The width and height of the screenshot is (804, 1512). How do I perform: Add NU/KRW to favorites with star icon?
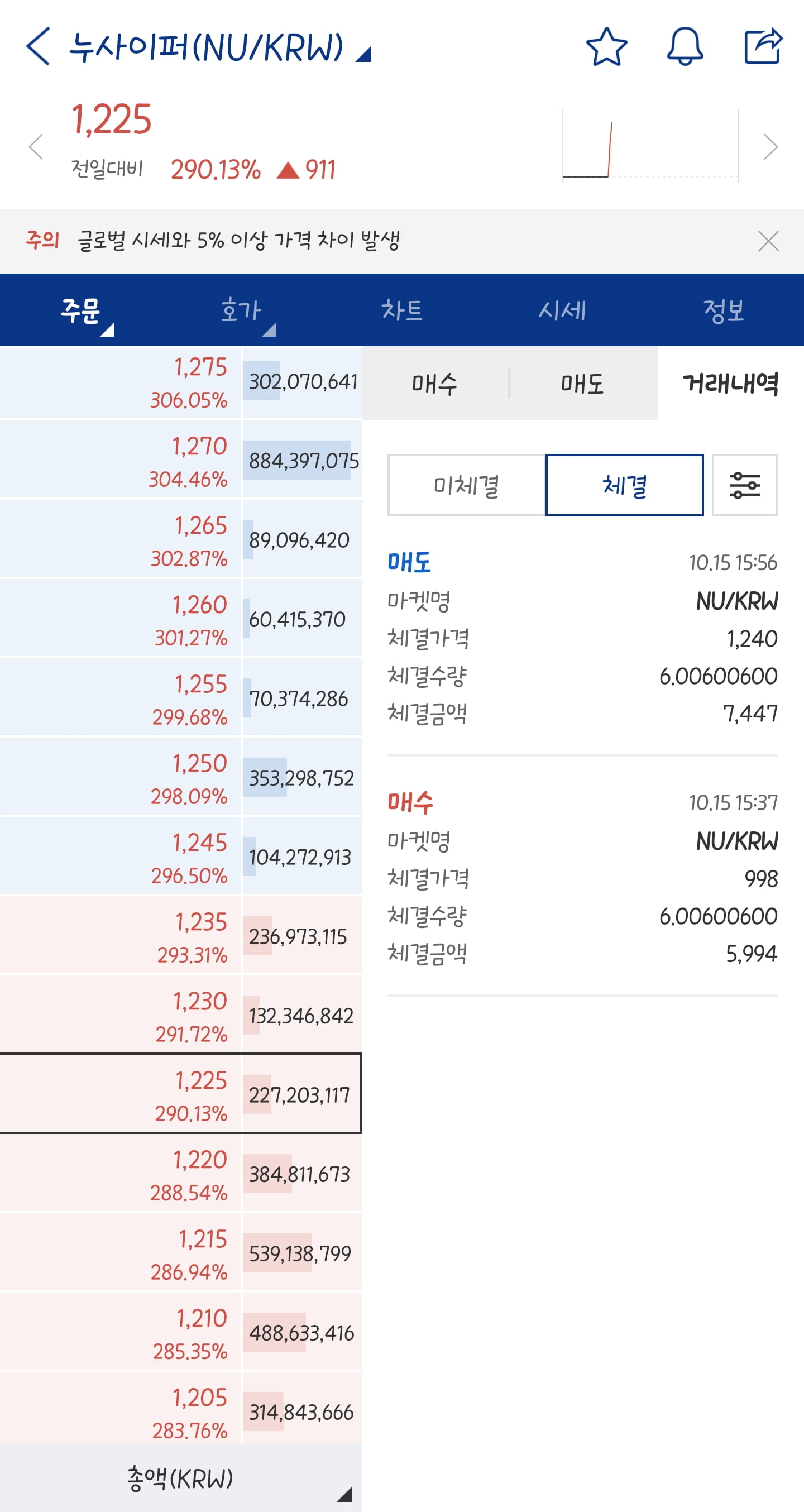click(x=606, y=46)
